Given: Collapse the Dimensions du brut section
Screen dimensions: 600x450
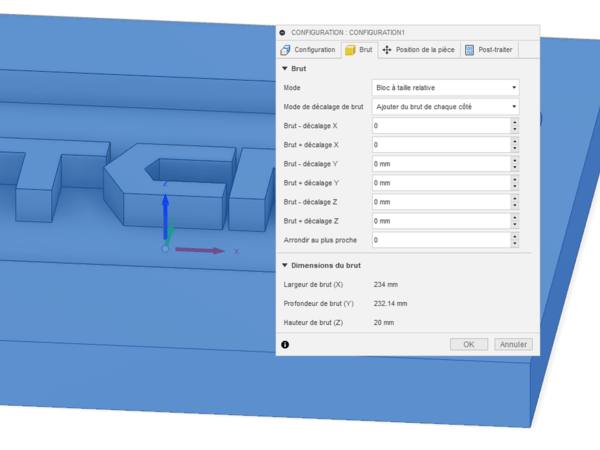Looking at the screenshot, I should click(x=285, y=265).
